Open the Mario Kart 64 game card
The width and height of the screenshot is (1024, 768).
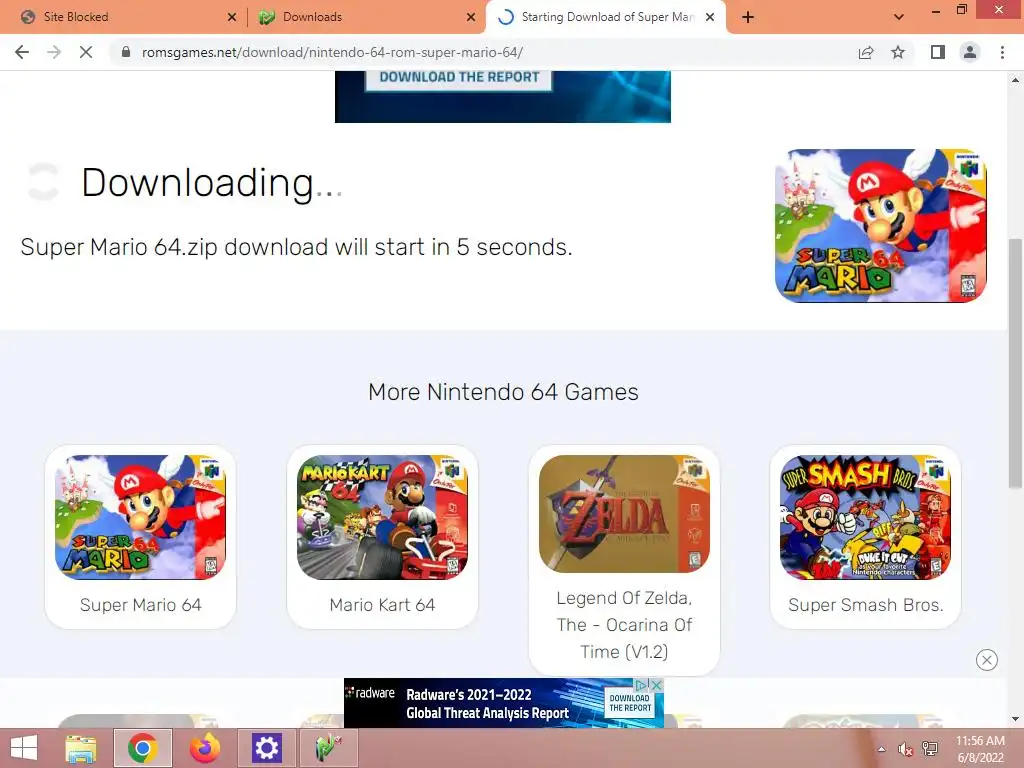pos(382,537)
